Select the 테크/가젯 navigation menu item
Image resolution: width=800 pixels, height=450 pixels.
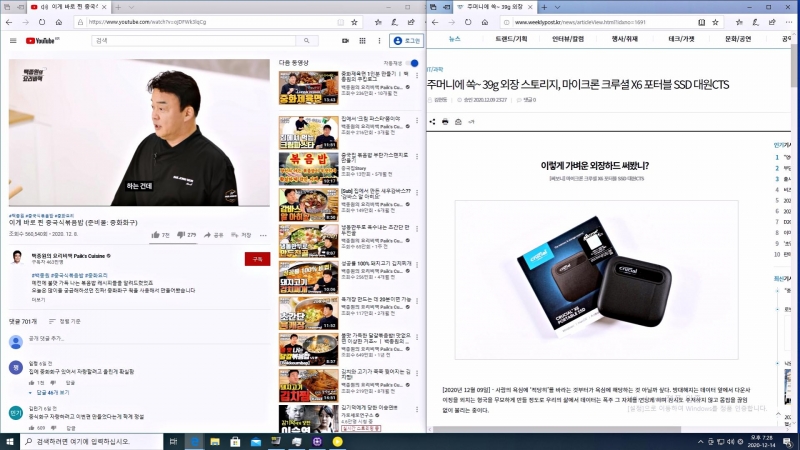(x=681, y=38)
